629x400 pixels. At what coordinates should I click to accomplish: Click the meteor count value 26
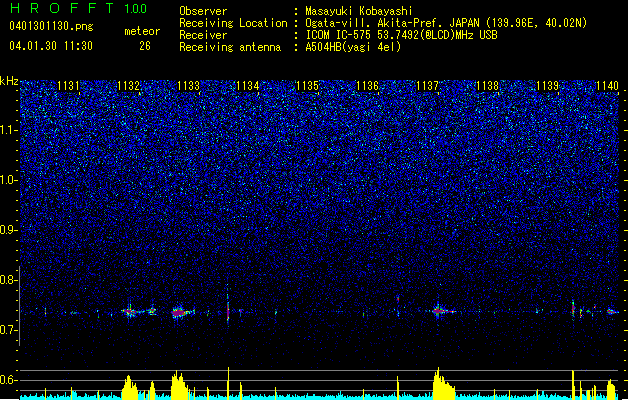145,46
